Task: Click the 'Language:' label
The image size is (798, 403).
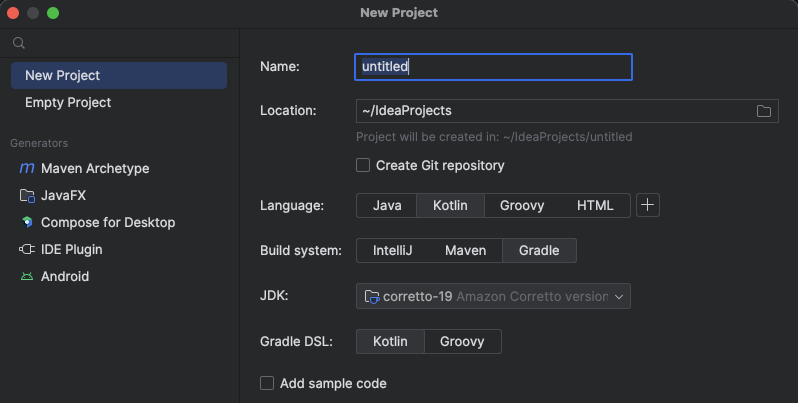Action: [292, 206]
